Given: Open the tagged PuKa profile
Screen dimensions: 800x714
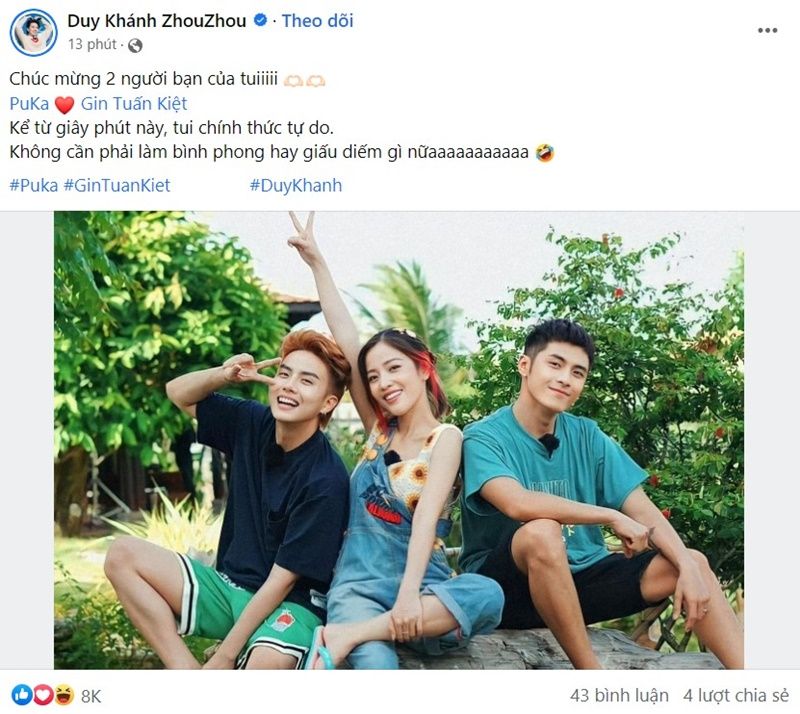Looking at the screenshot, I should click(29, 104).
